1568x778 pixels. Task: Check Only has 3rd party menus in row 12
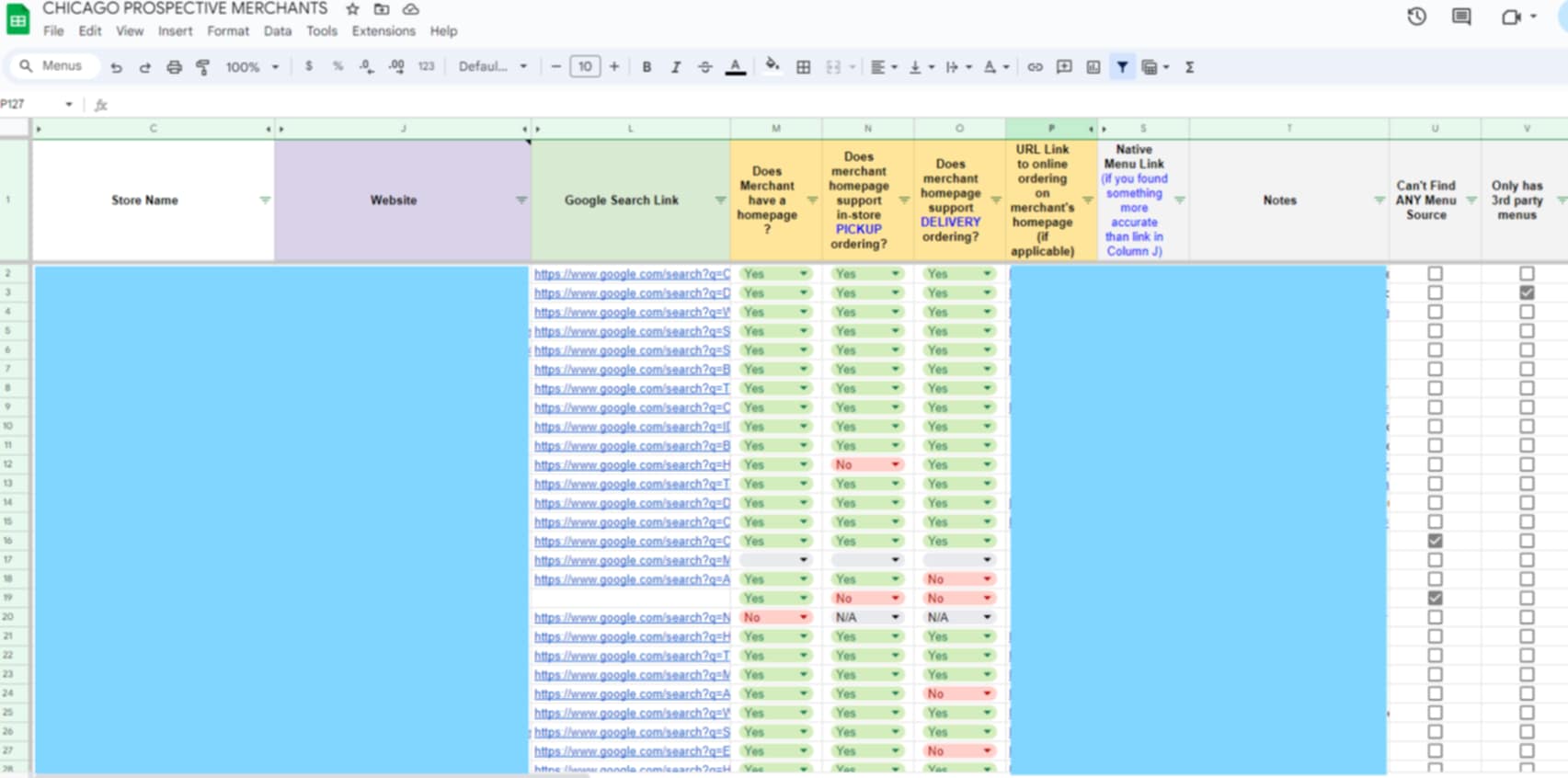(x=1527, y=464)
